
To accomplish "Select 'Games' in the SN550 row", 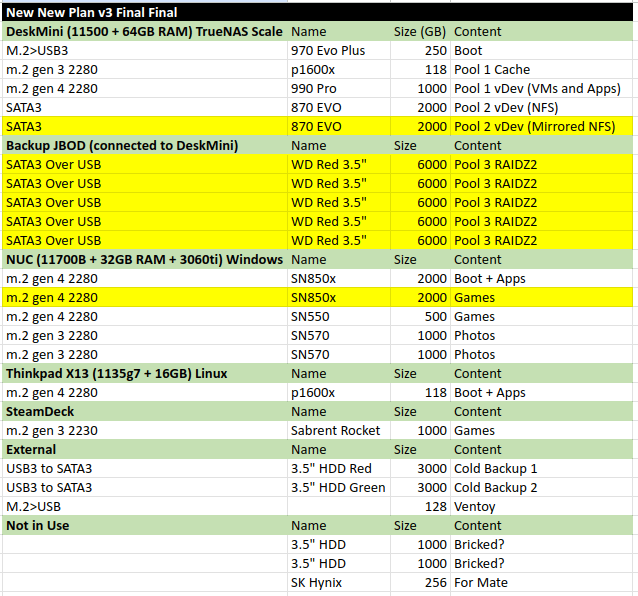I will pos(542,317).
